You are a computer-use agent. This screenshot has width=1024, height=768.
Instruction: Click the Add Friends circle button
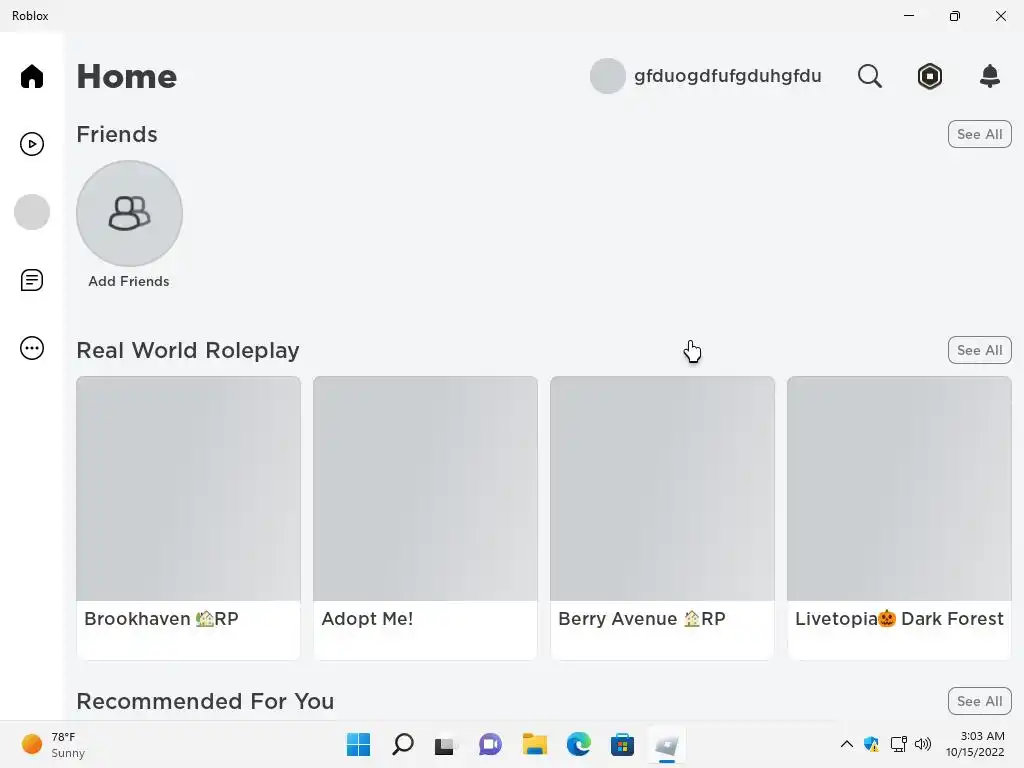click(129, 214)
